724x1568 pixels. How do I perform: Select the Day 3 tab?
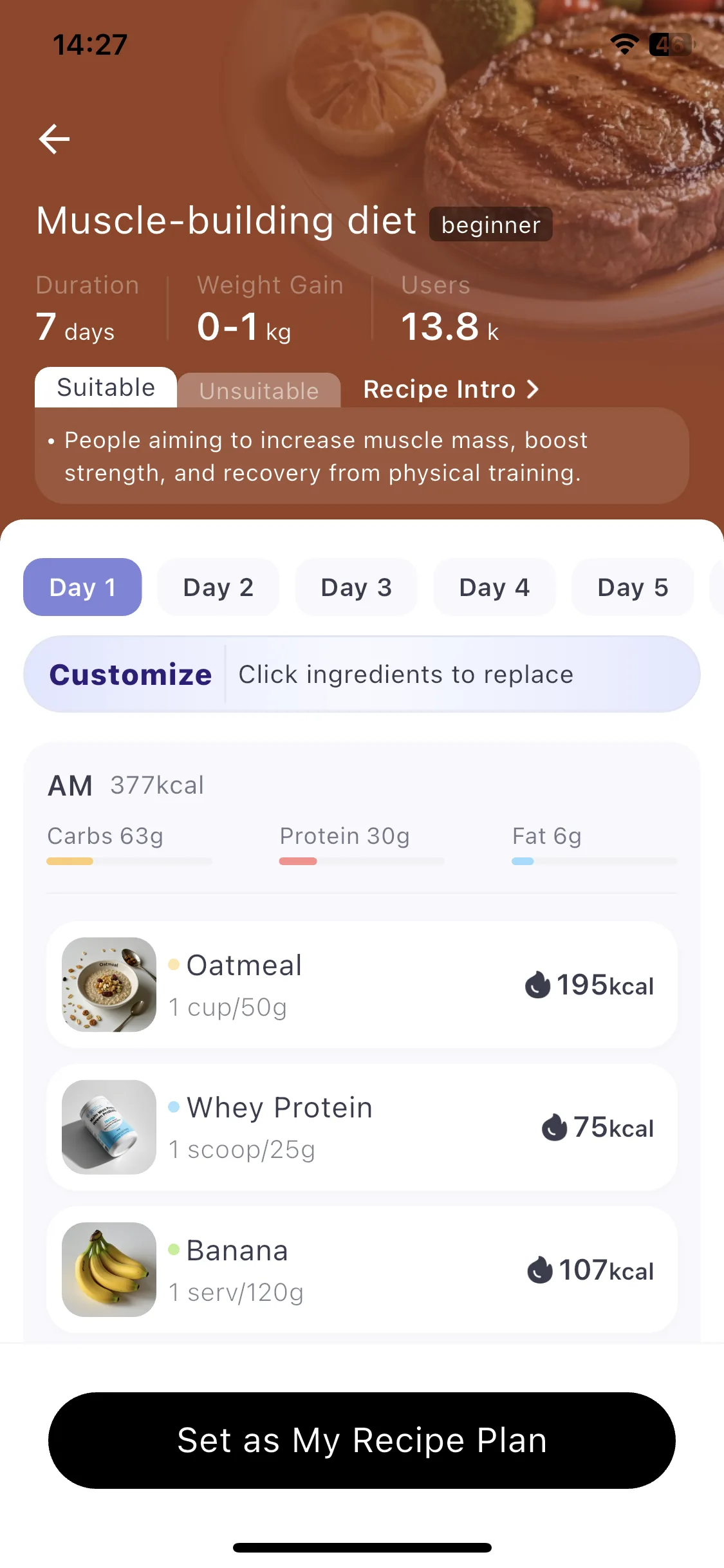pos(357,587)
